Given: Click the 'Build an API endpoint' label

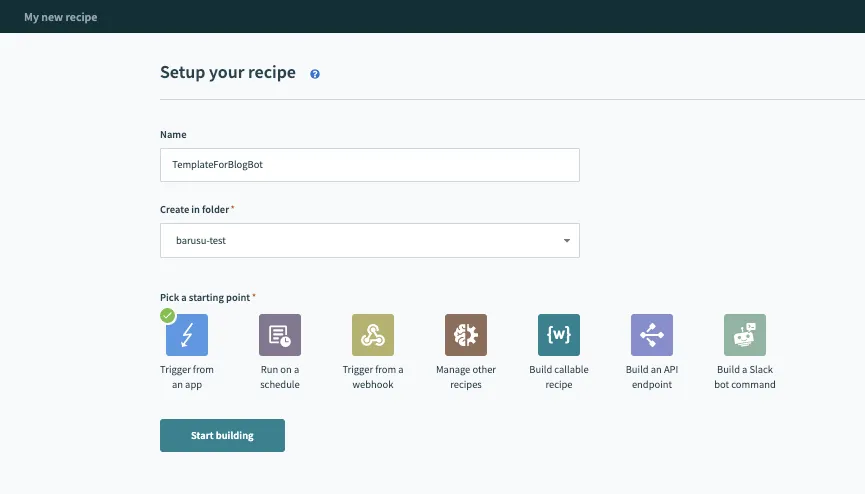Looking at the screenshot, I should (652, 377).
